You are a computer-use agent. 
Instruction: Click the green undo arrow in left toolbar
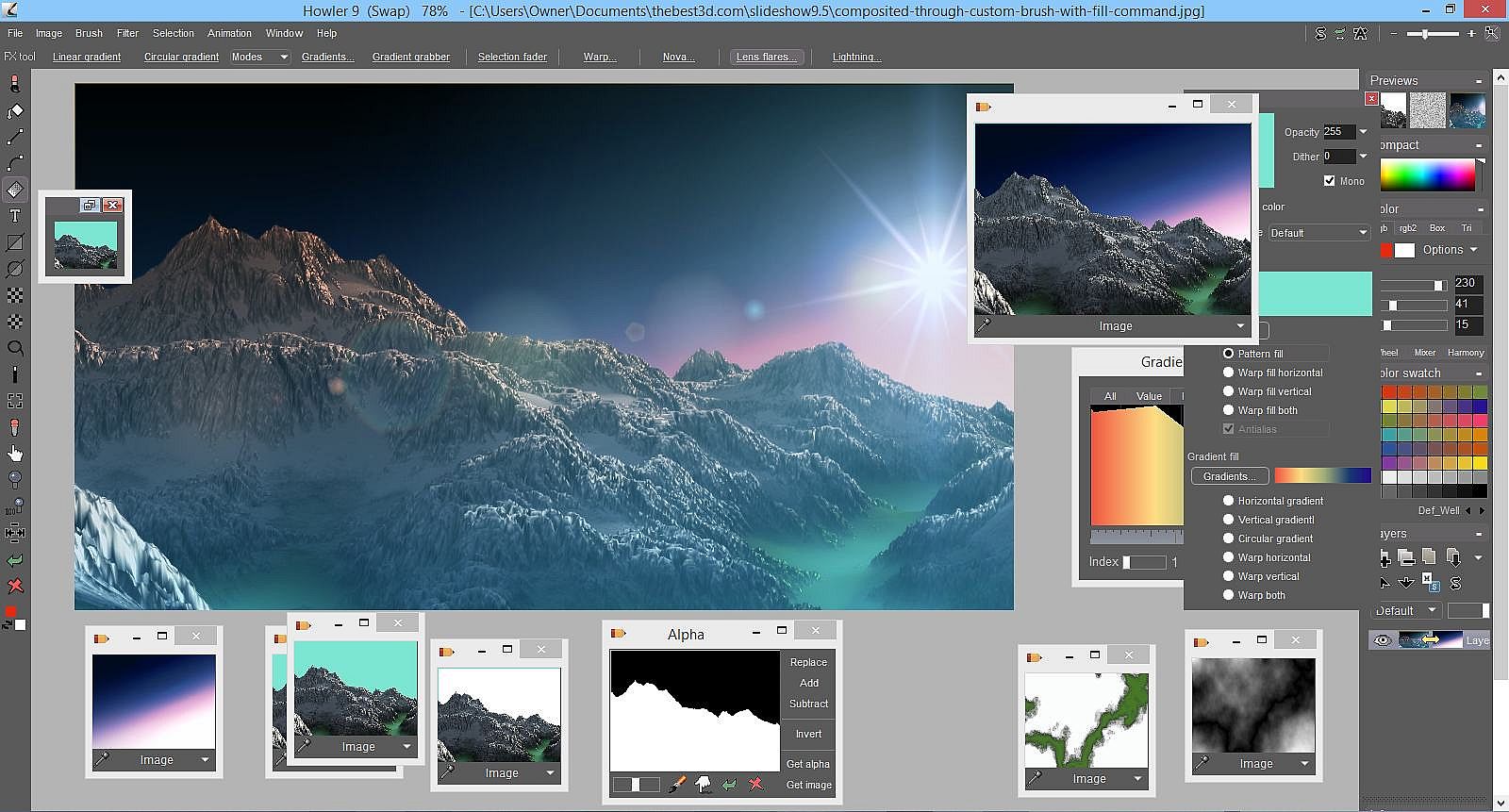click(x=15, y=560)
